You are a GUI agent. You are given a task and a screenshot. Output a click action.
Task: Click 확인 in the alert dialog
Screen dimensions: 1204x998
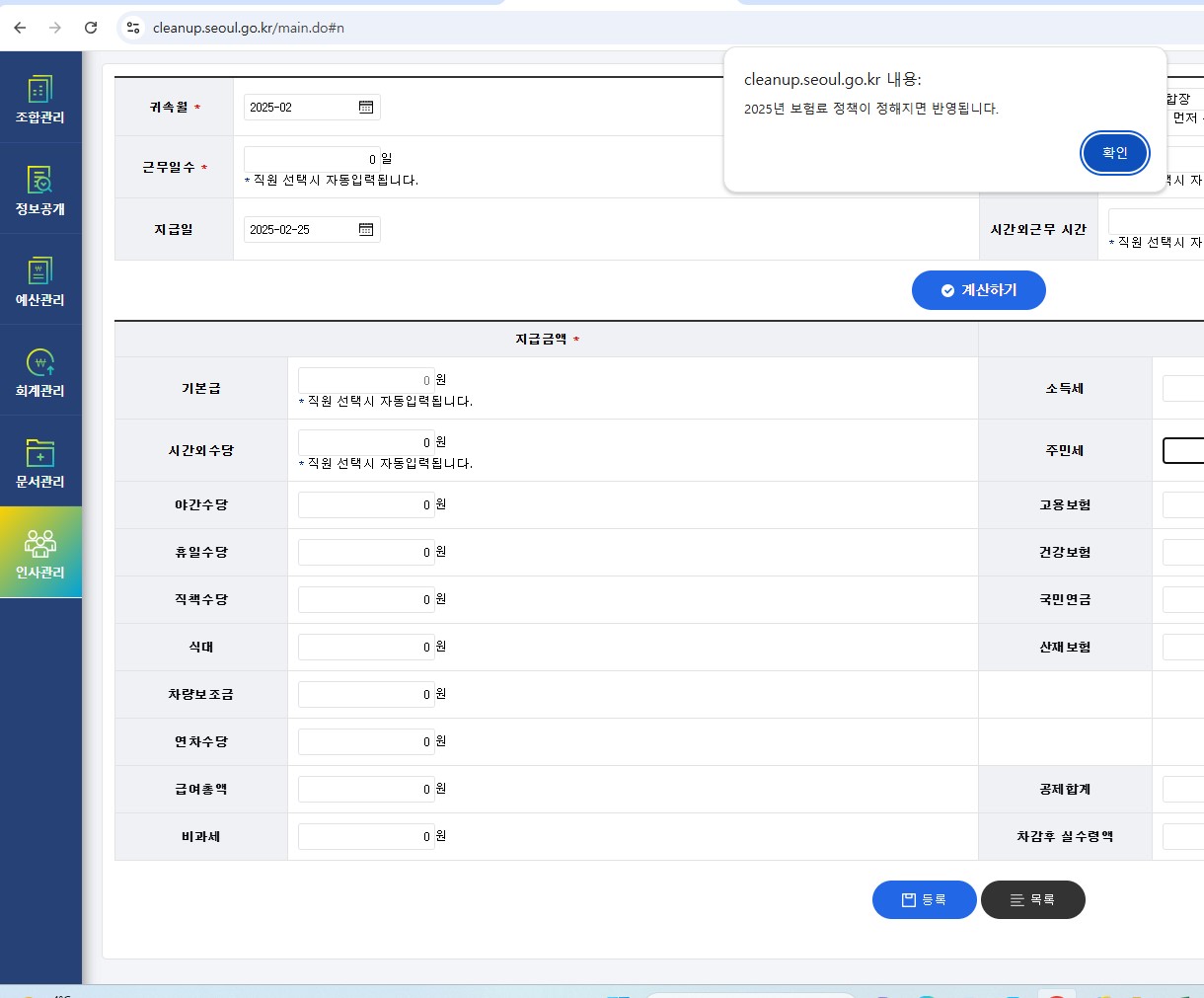coord(1114,153)
